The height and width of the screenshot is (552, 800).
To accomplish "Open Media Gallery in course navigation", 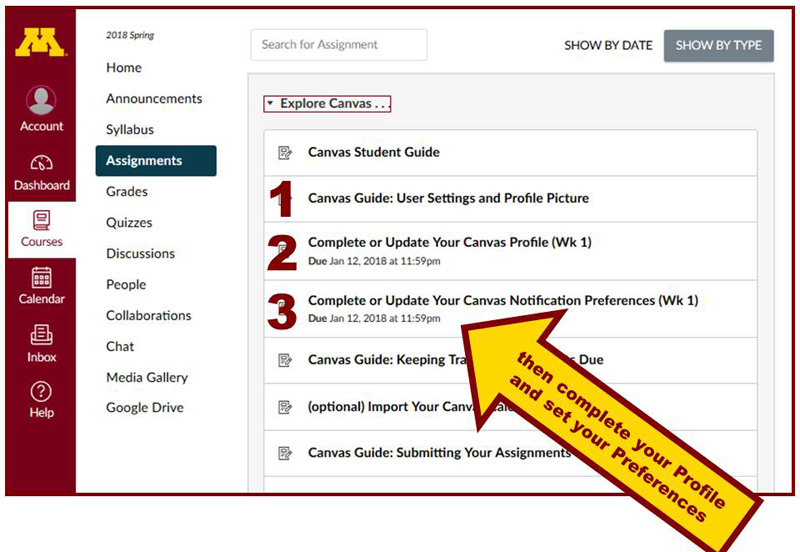I will point(147,378).
